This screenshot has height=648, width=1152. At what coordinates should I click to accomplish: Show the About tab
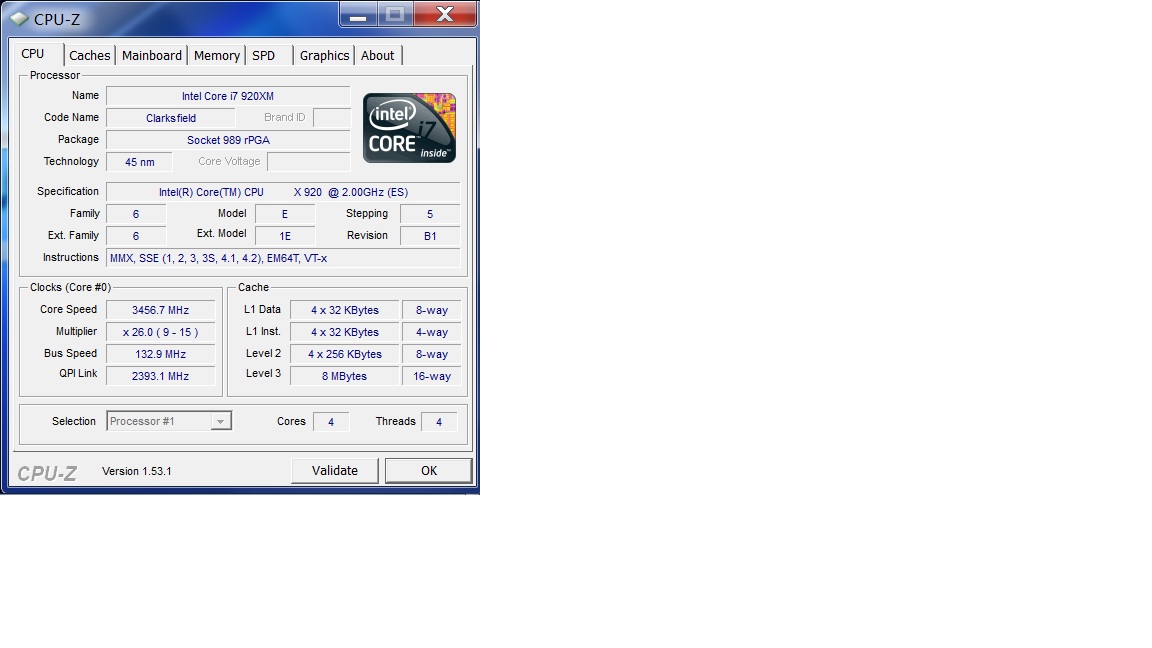point(378,55)
